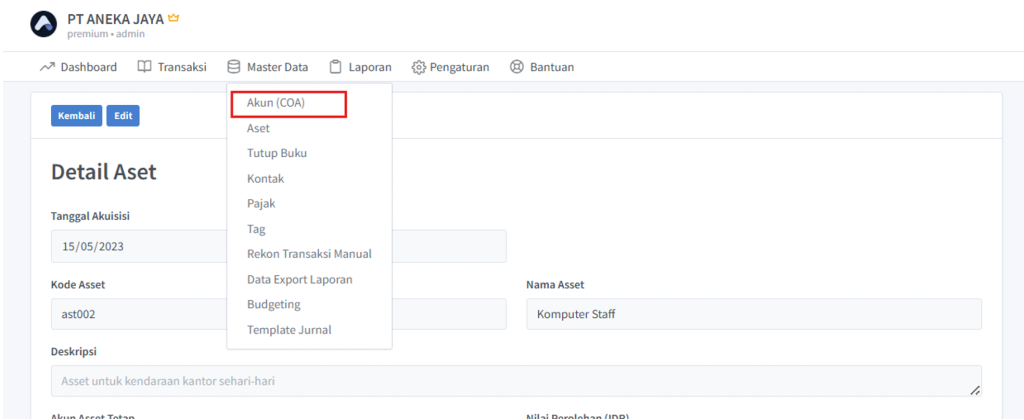
Task: Click the Bantuan lifebuoy icon
Action: tap(516, 67)
